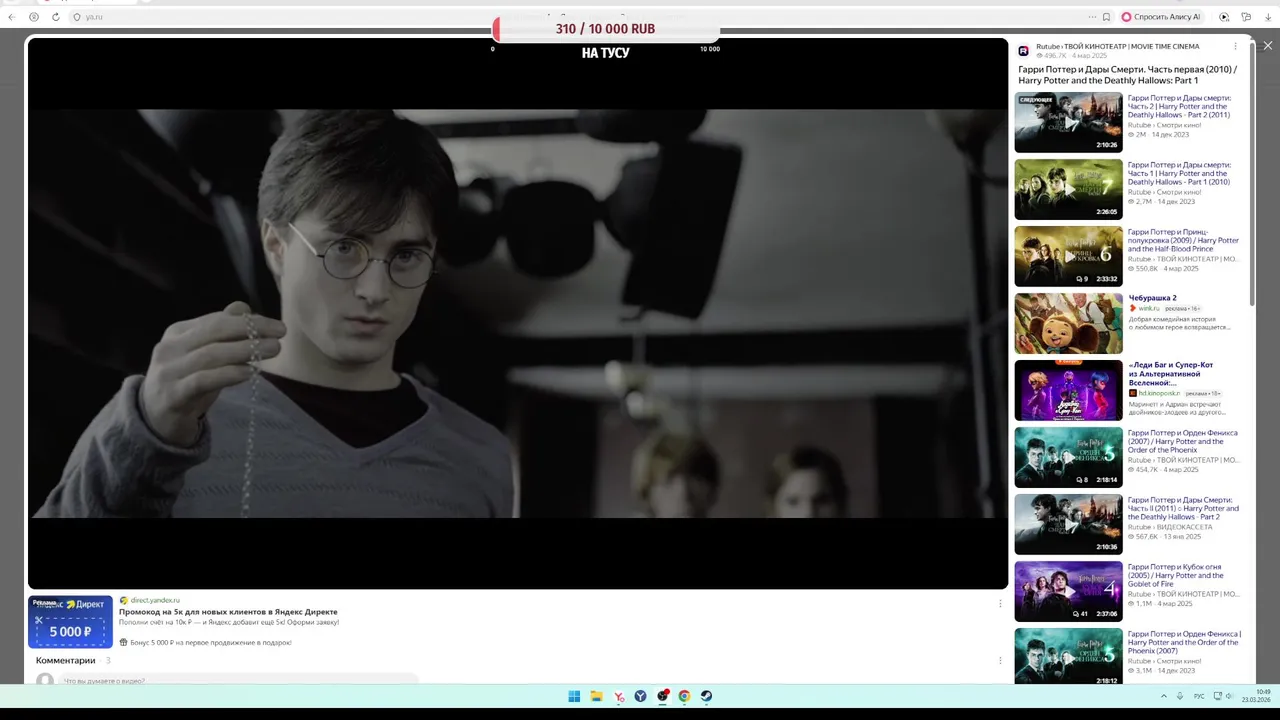Open Google Chrome from the taskbar
The height and width of the screenshot is (720, 1280).
click(x=684, y=696)
